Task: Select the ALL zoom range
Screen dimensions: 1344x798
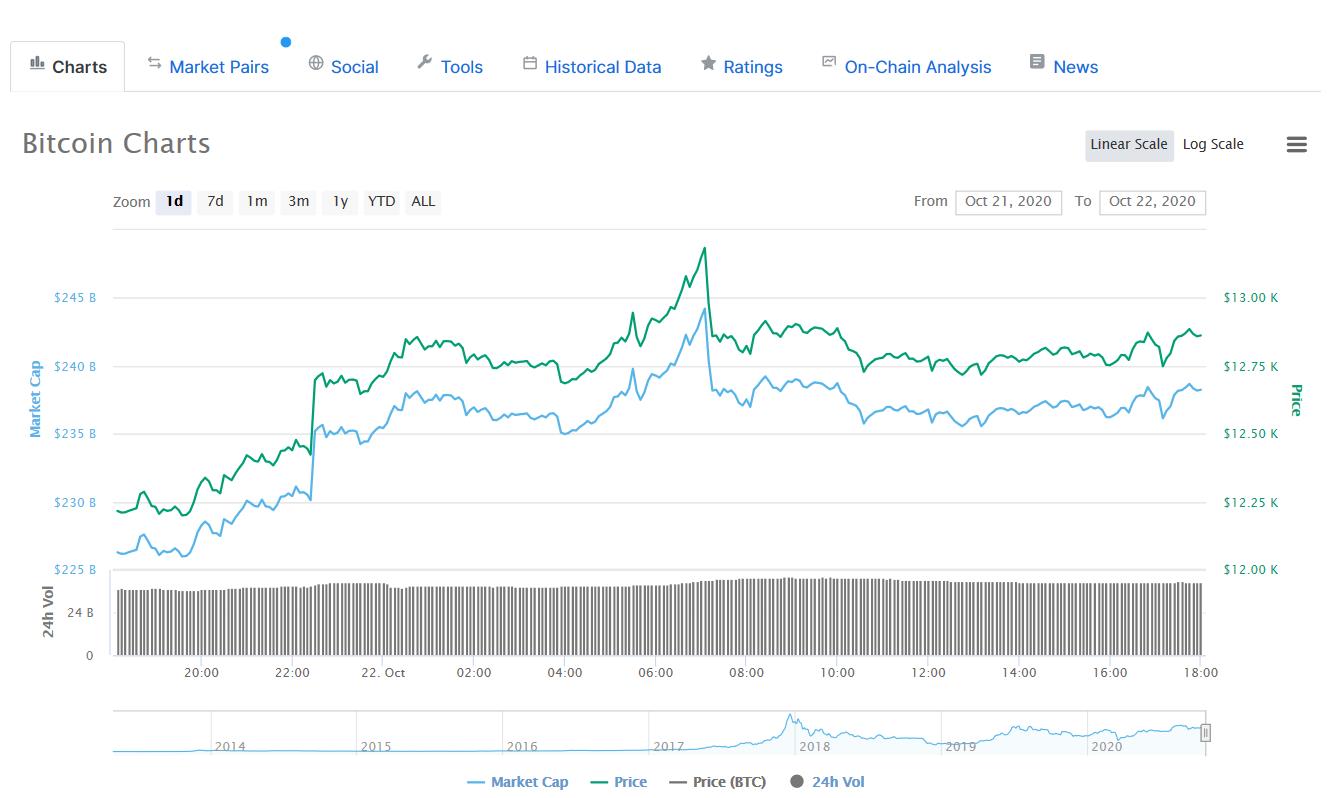Action: (423, 201)
